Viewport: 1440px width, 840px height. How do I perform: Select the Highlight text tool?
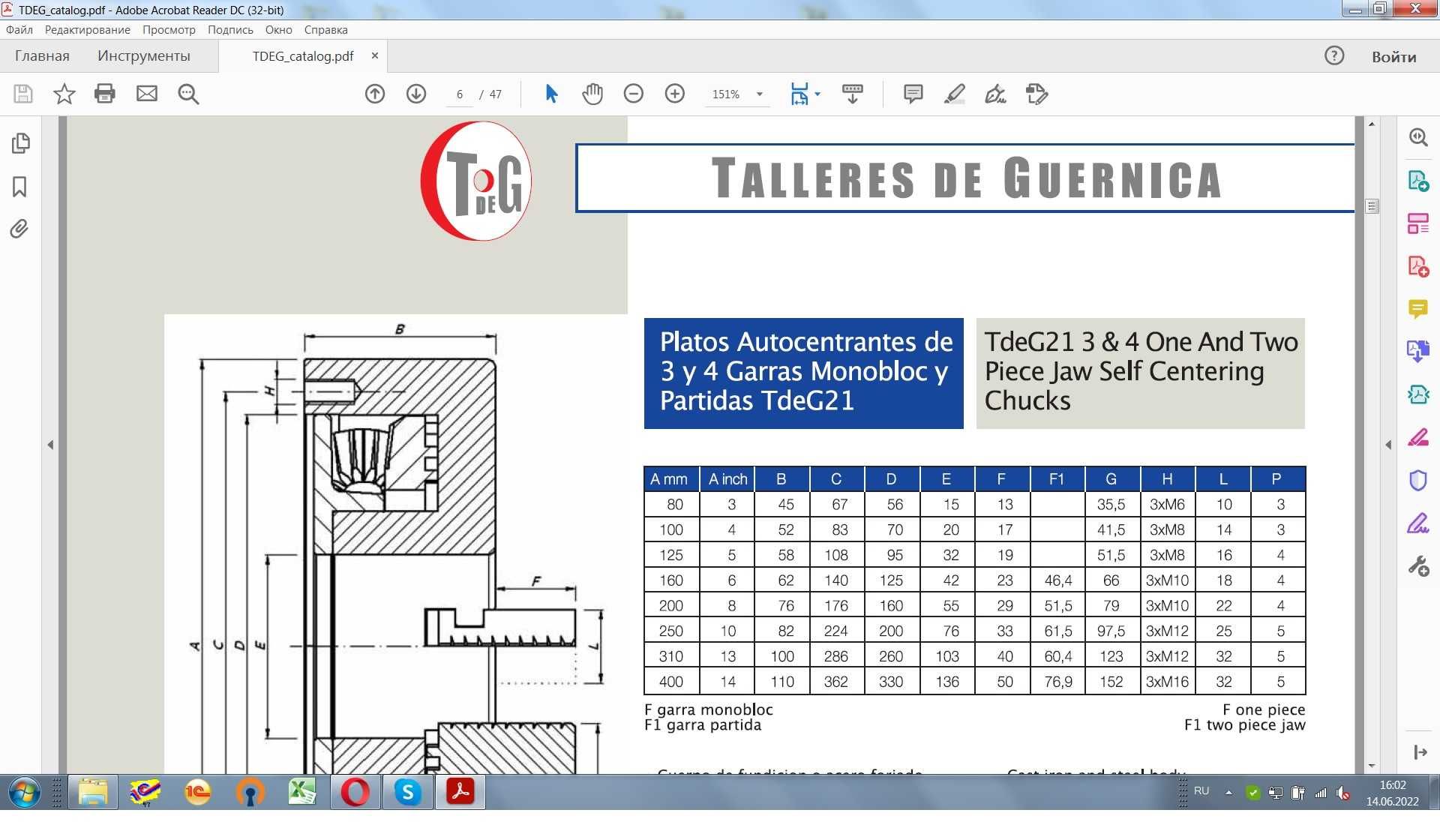[x=954, y=94]
